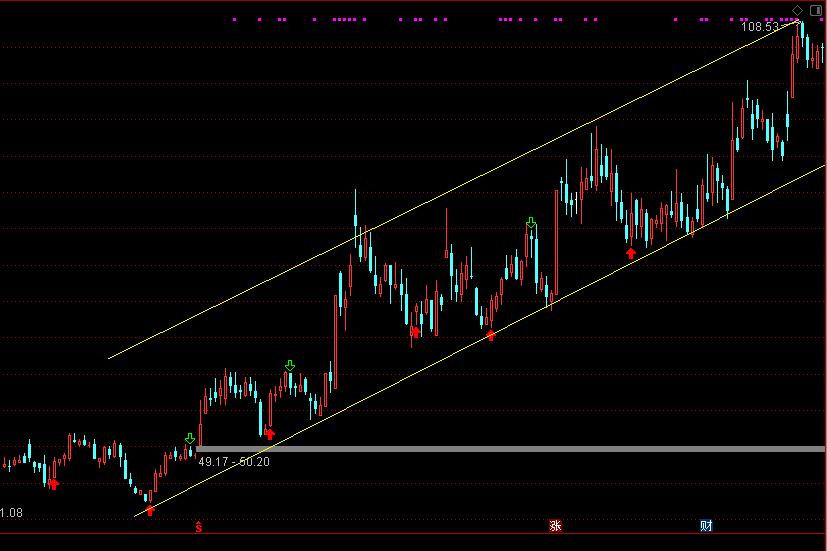
Task: Click the 108.53 high price label
Action: [x=760, y=27]
